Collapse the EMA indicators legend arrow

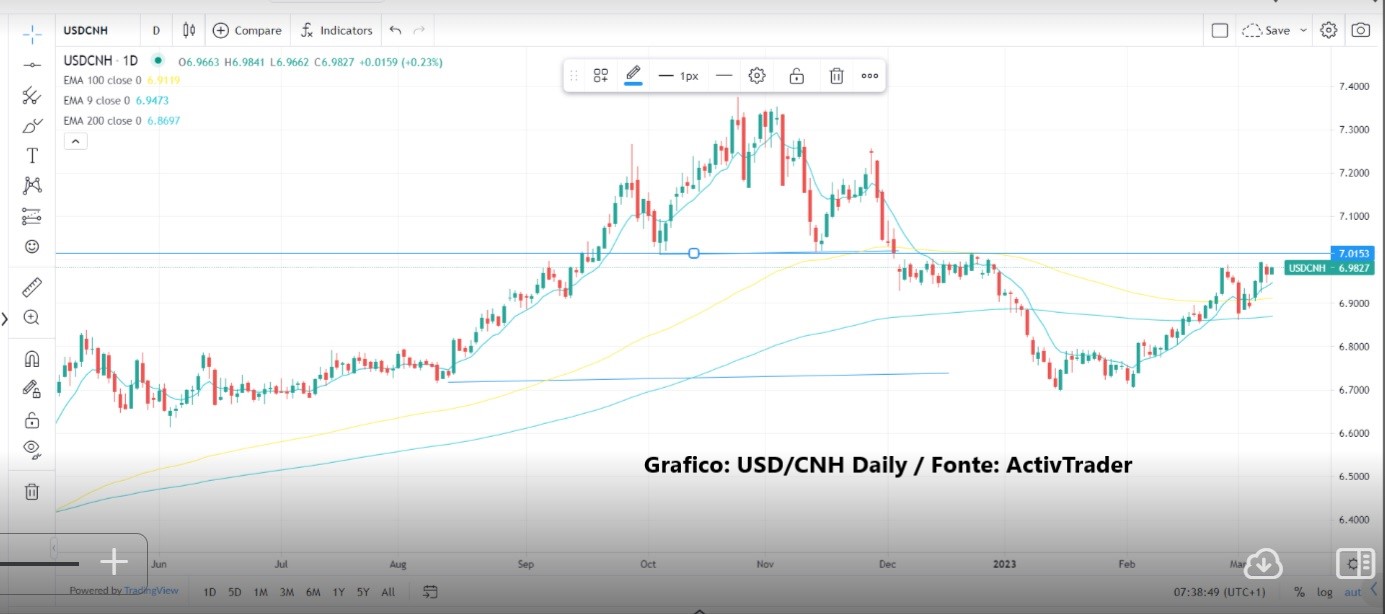(x=75, y=141)
